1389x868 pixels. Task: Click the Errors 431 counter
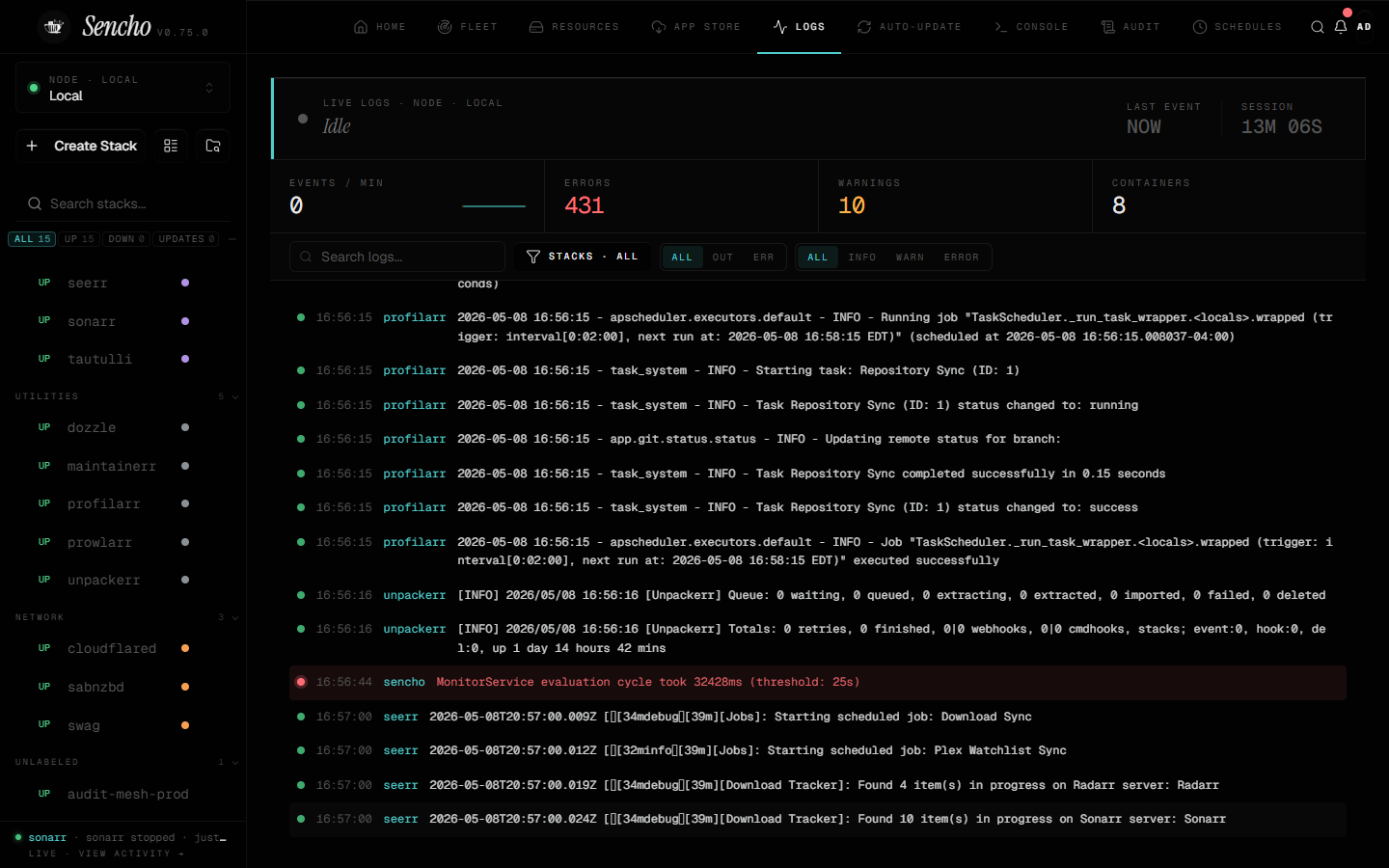(x=681, y=197)
